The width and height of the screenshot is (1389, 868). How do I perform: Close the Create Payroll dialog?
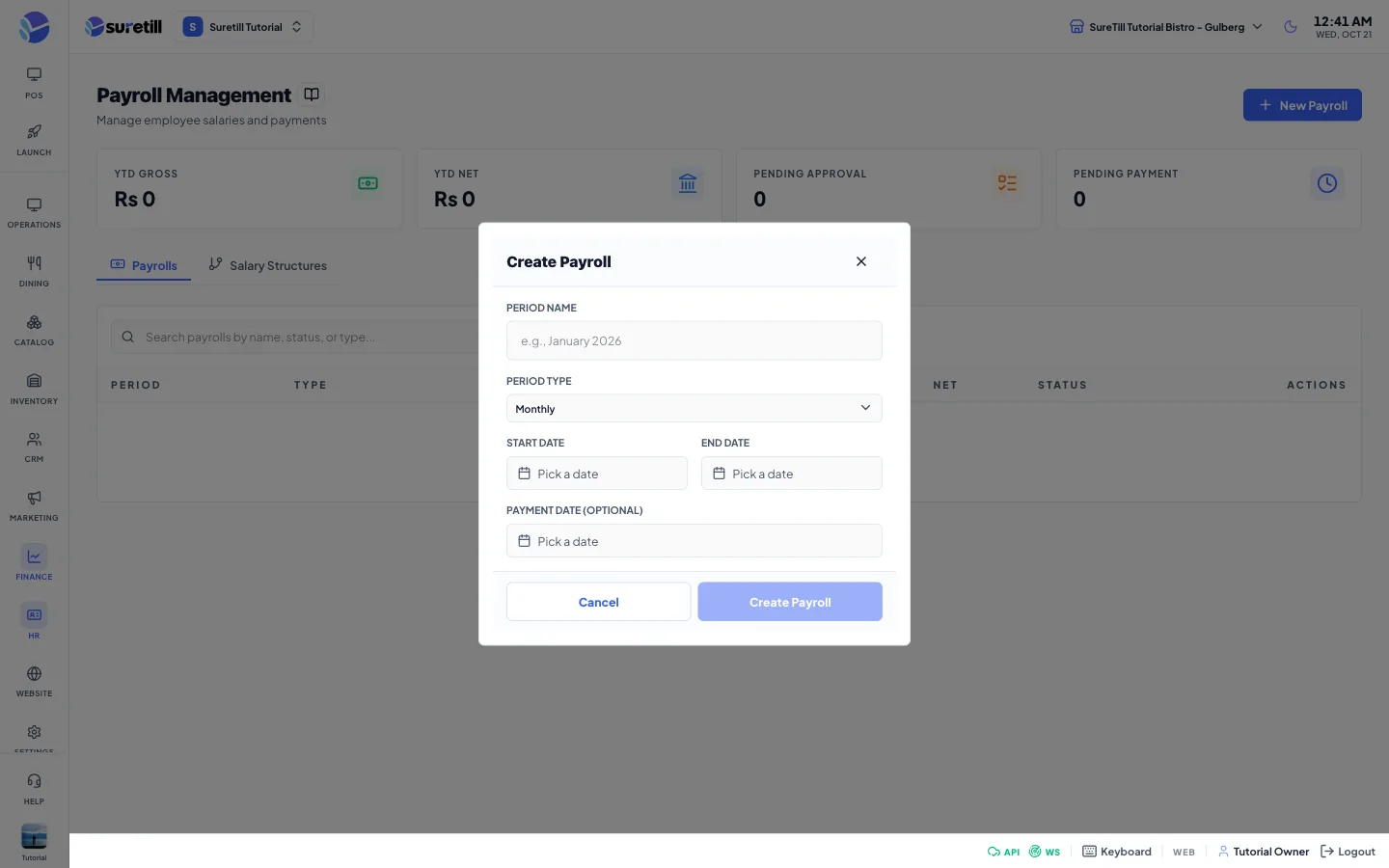(861, 261)
